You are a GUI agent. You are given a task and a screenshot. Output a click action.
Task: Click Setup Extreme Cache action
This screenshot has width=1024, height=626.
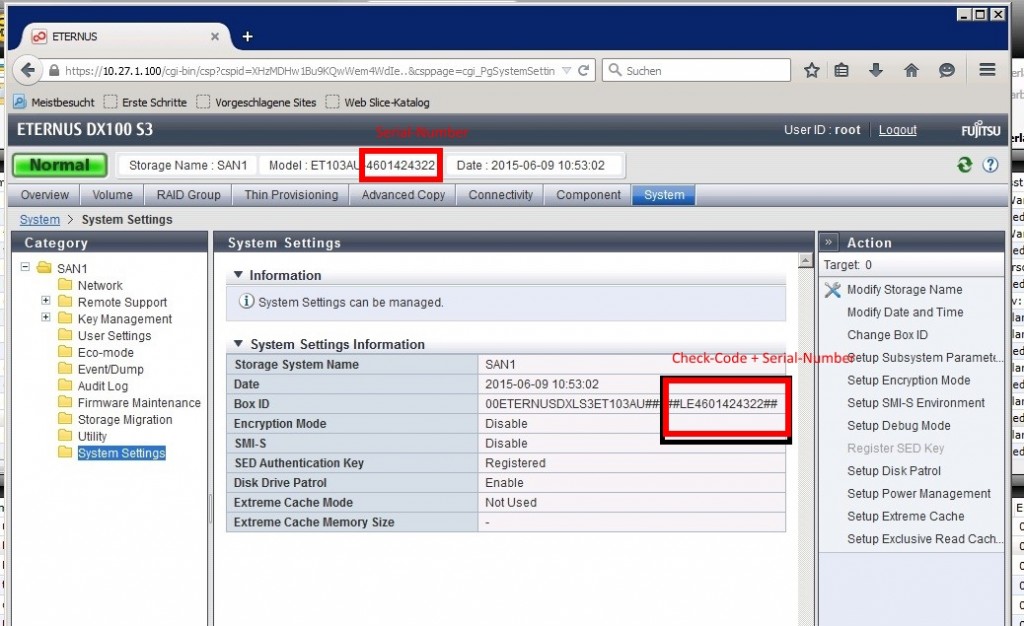pos(905,516)
